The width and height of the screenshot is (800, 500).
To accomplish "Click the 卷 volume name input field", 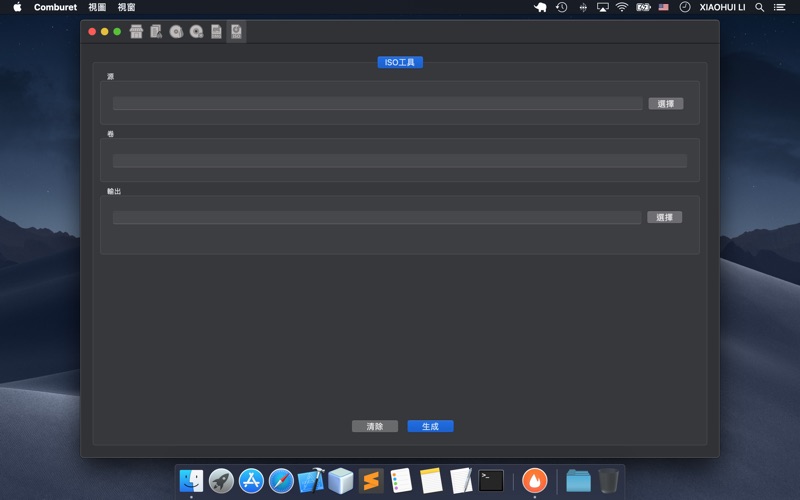I will (400, 161).
